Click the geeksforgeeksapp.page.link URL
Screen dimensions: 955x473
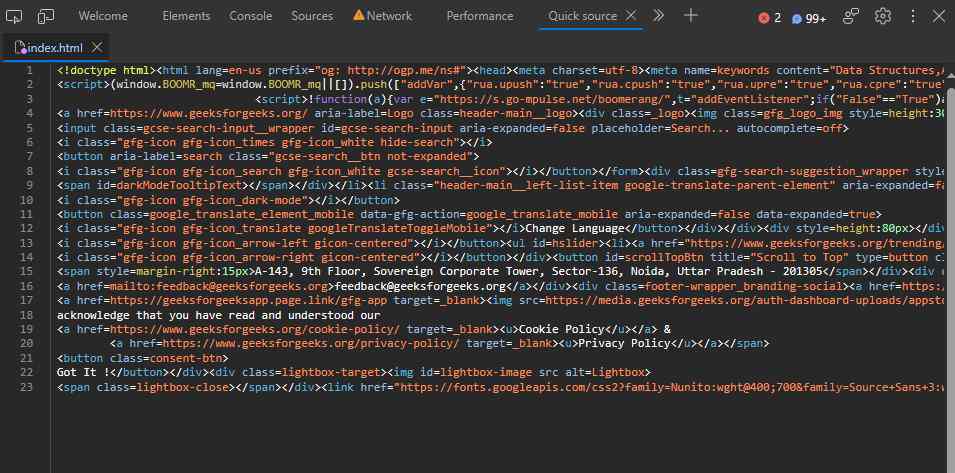(248, 301)
